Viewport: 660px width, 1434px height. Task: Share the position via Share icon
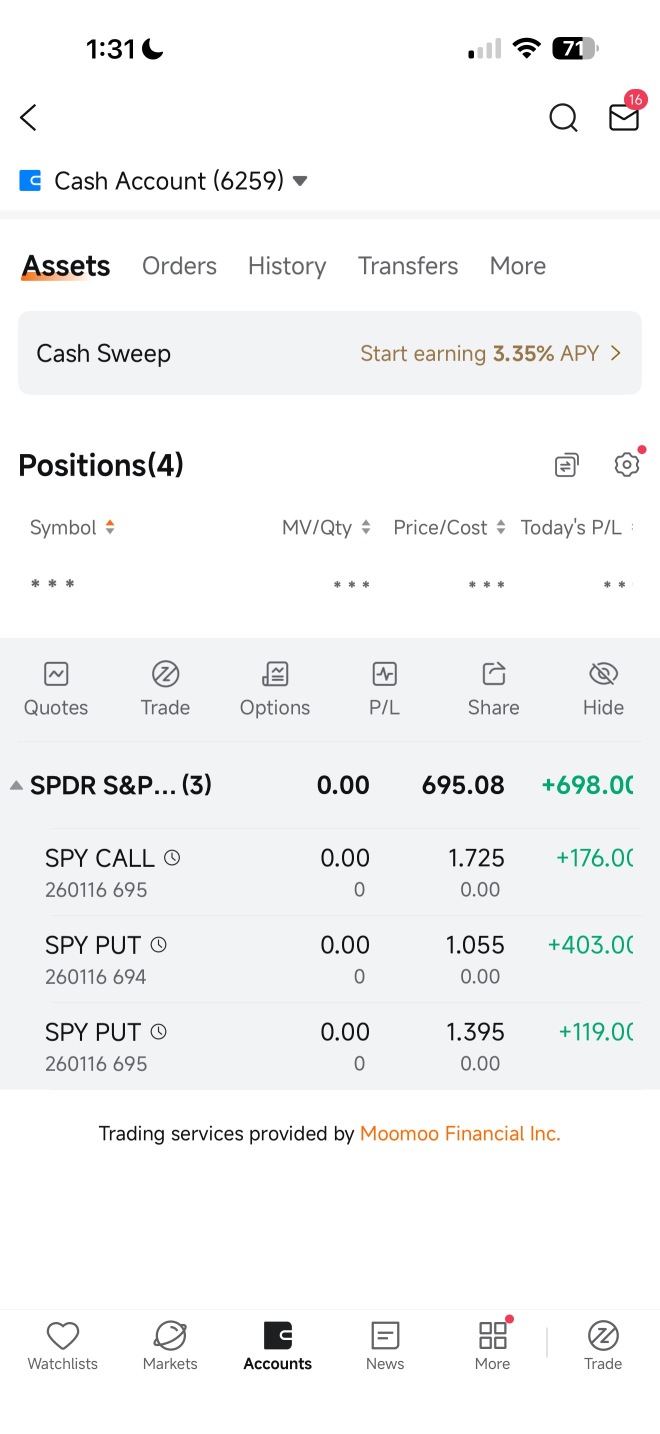pos(494,689)
